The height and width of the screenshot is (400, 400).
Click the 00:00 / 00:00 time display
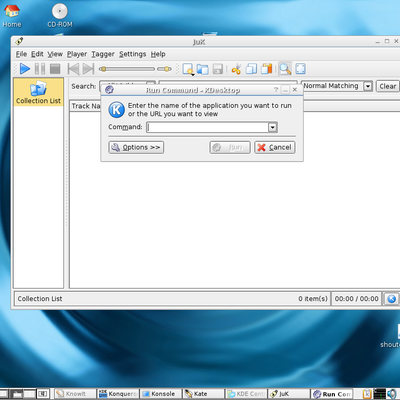(x=356, y=299)
